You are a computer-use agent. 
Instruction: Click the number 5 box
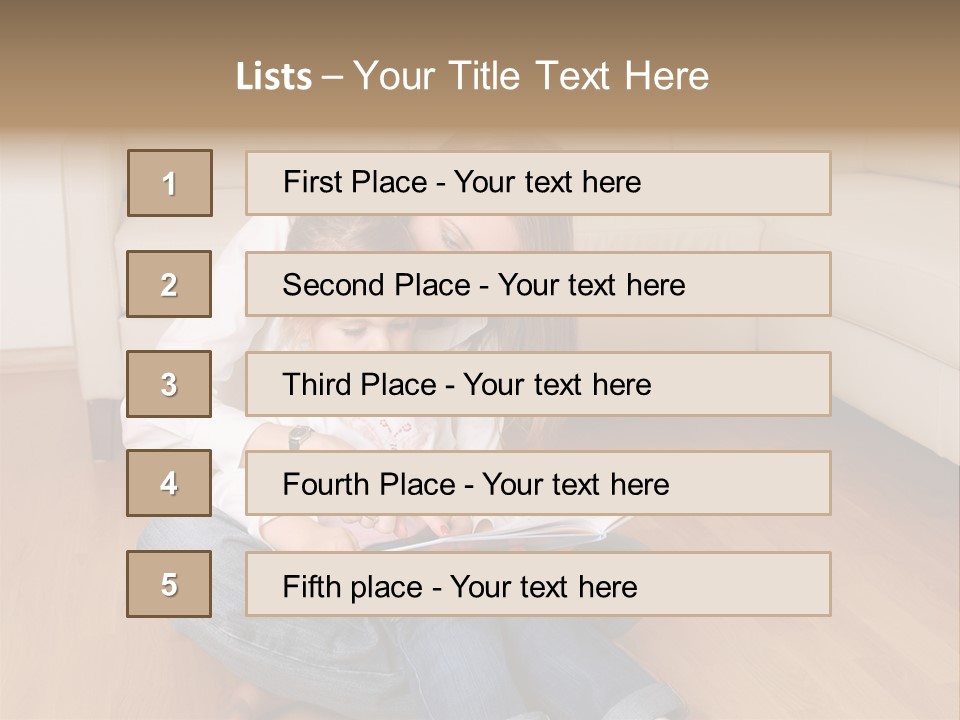coord(169,584)
